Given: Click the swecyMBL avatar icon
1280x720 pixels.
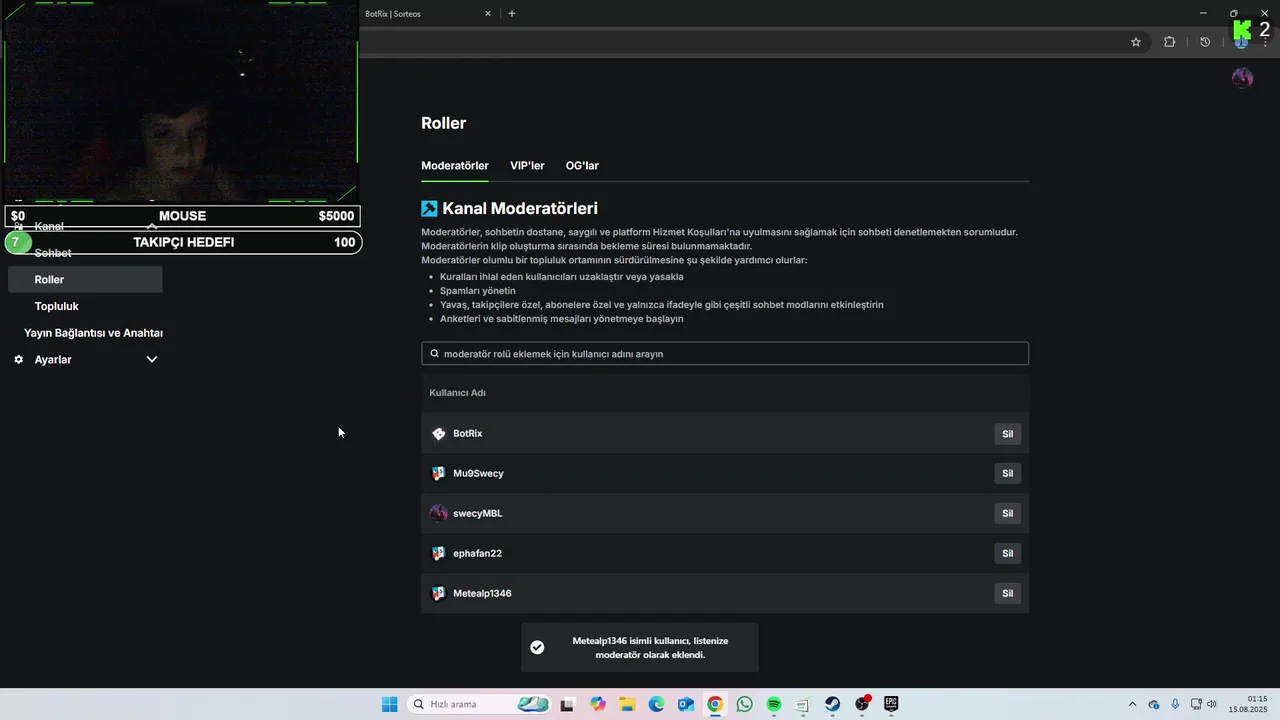Looking at the screenshot, I should coord(438,514).
